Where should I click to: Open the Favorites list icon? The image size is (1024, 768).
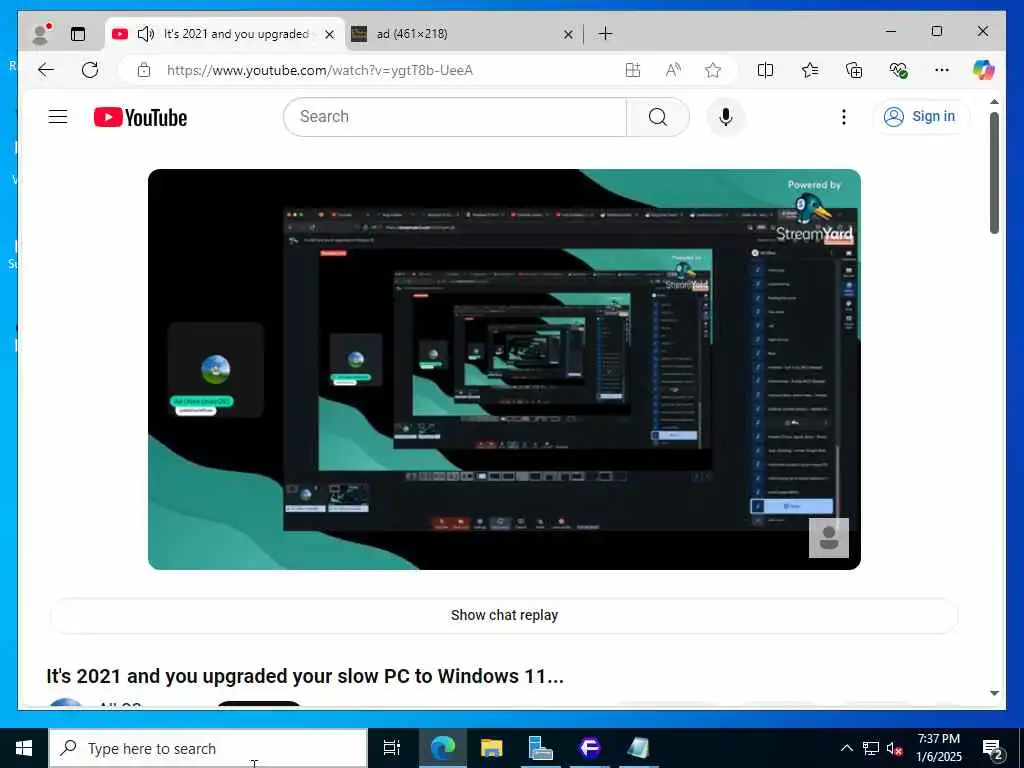810,70
